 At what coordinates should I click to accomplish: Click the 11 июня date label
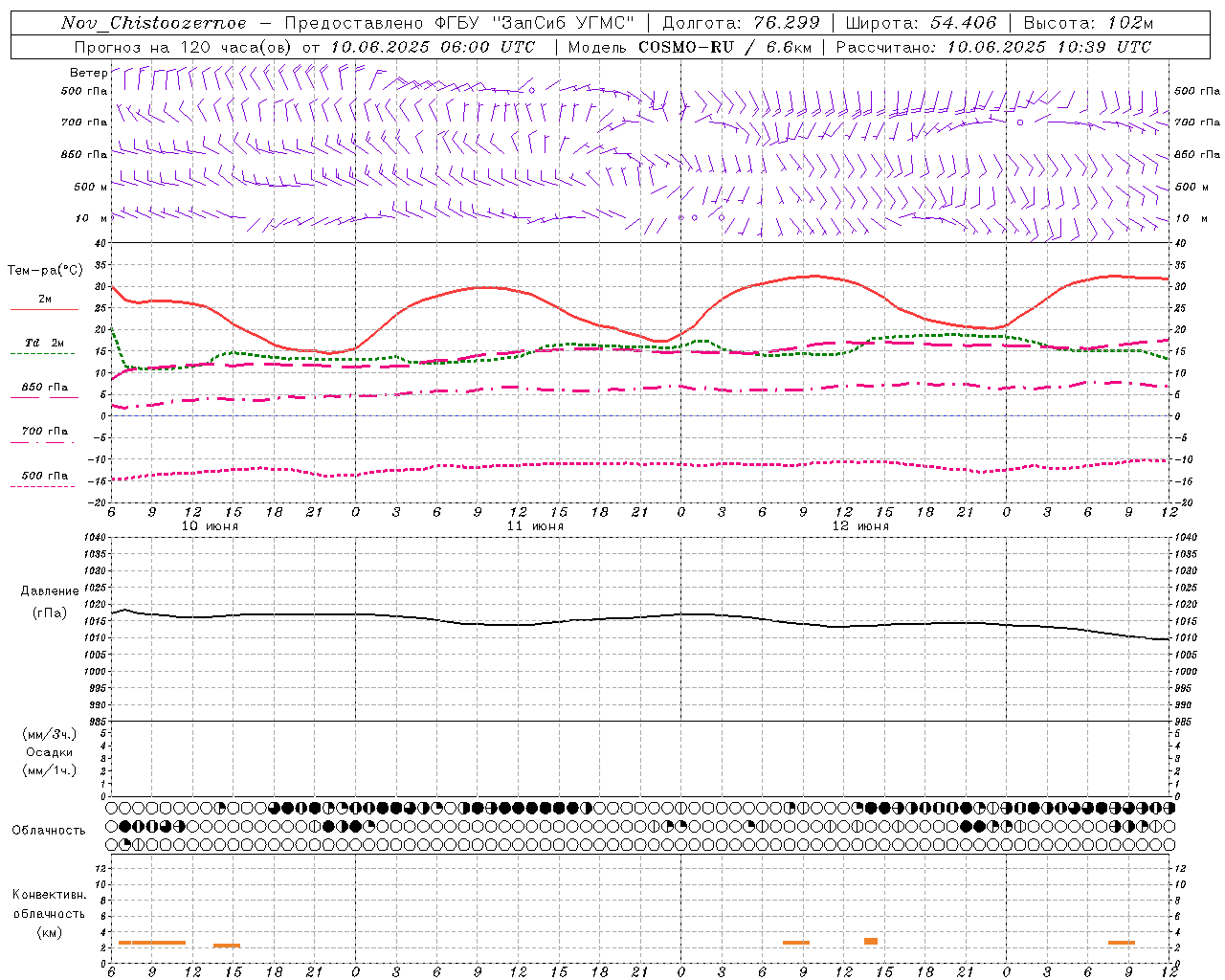[535, 526]
